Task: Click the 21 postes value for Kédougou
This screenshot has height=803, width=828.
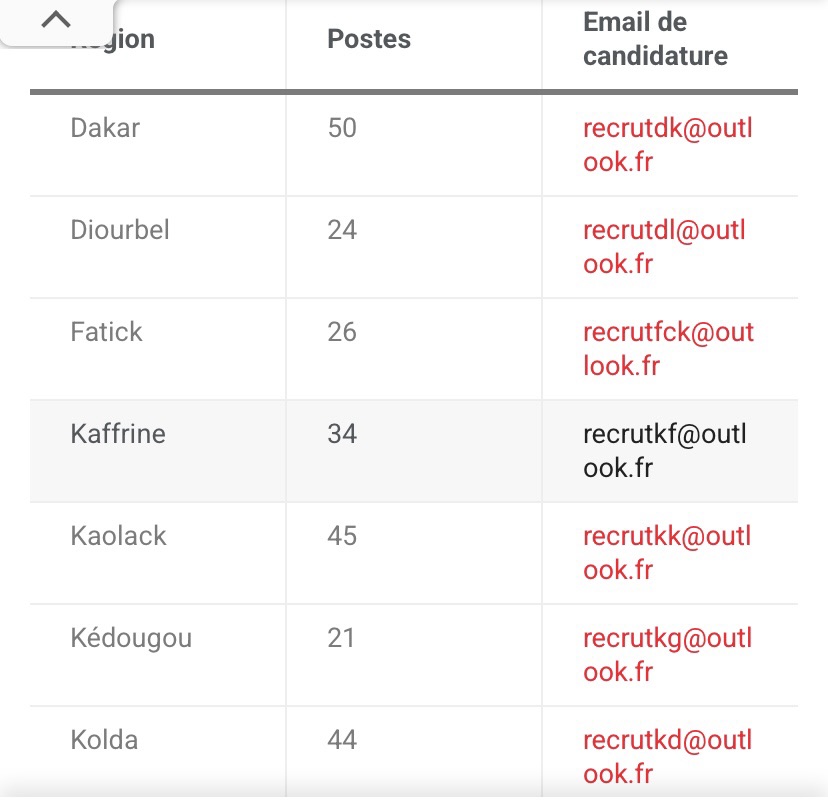Action: (x=341, y=638)
